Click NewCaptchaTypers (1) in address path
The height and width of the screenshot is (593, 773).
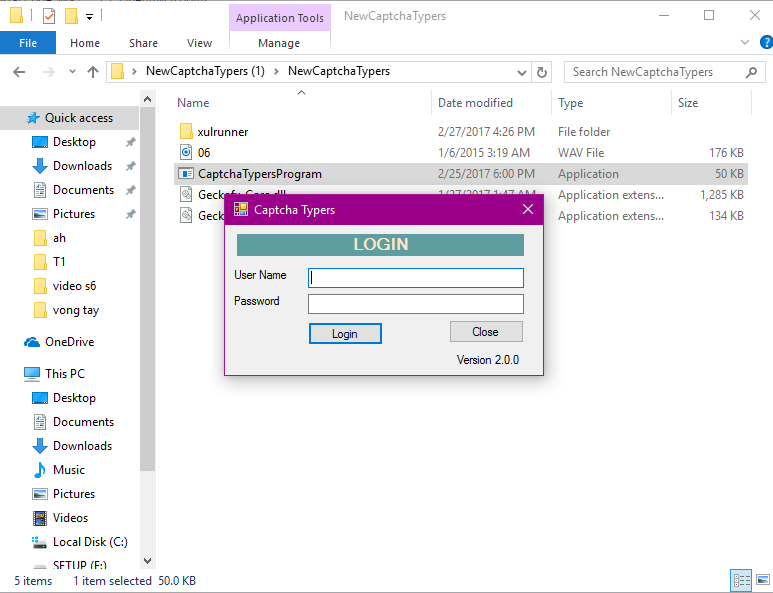pyautogui.click(x=205, y=71)
